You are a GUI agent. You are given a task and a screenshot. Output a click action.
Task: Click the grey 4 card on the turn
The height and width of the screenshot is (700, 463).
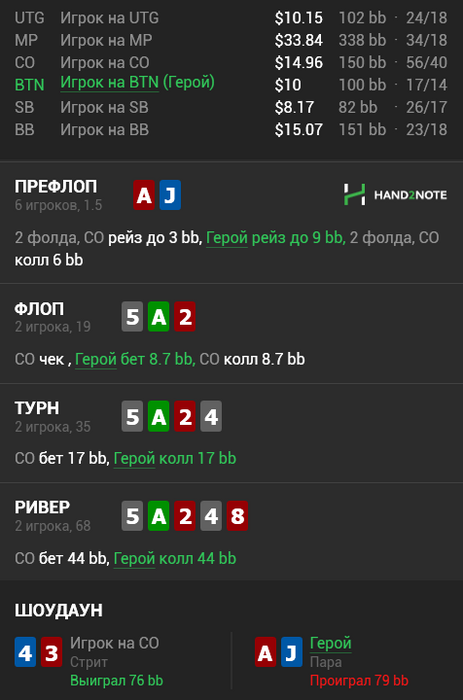211,417
